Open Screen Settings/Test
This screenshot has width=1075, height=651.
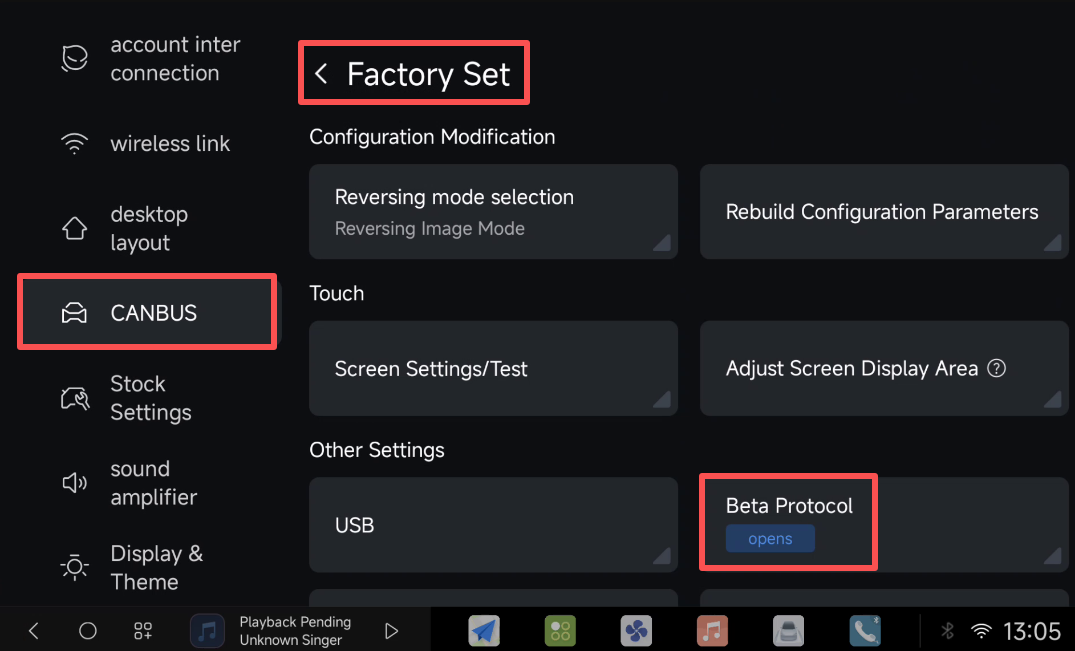[493, 369]
